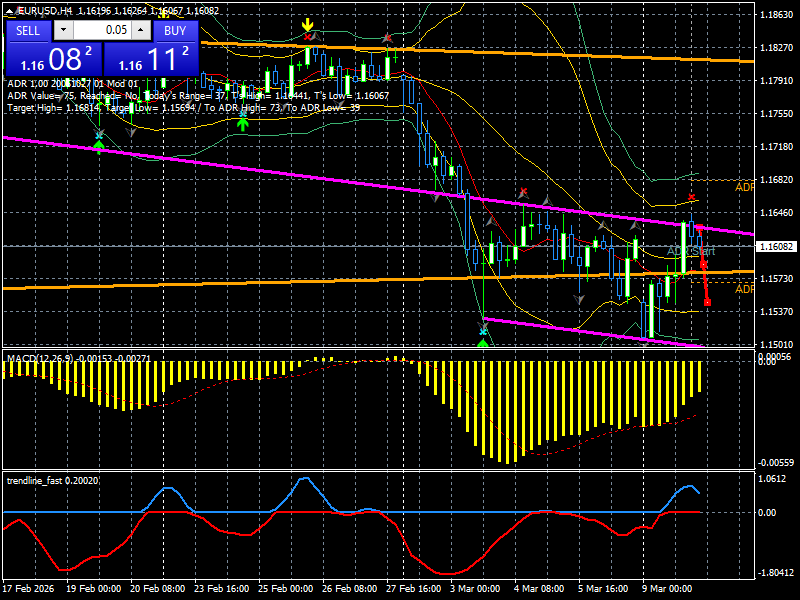The image size is (800, 600).
Task: Click time axis label 25 Feb 00:00
Action: click(285, 589)
